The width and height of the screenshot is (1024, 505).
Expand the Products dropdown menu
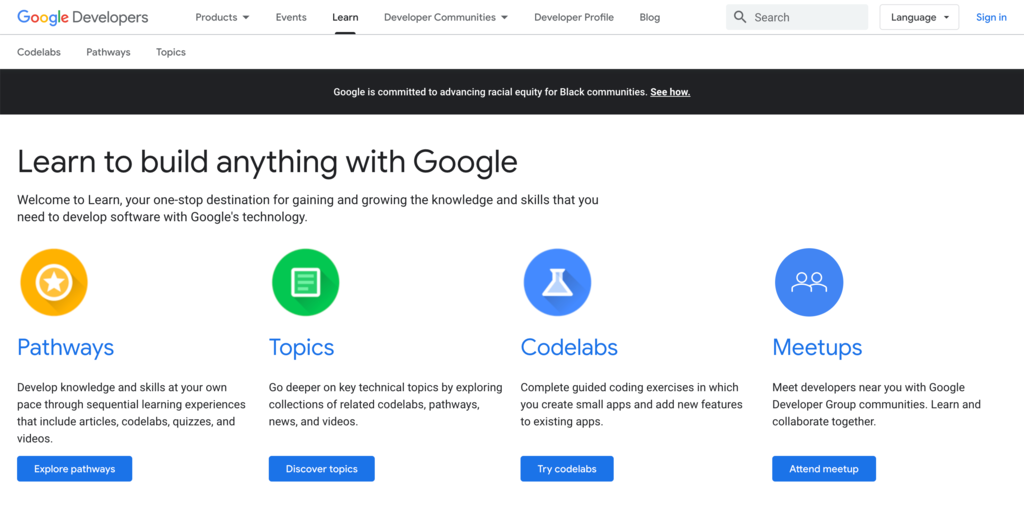click(222, 17)
